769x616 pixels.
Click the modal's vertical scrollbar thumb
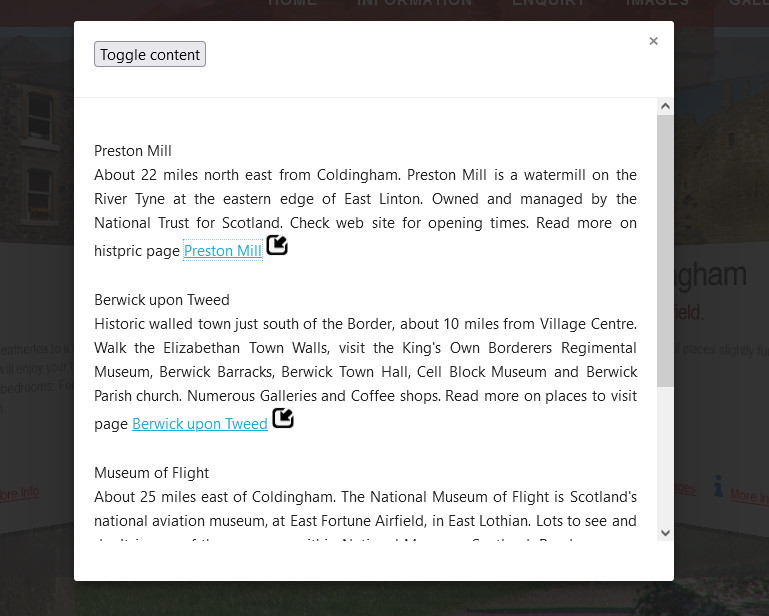665,250
